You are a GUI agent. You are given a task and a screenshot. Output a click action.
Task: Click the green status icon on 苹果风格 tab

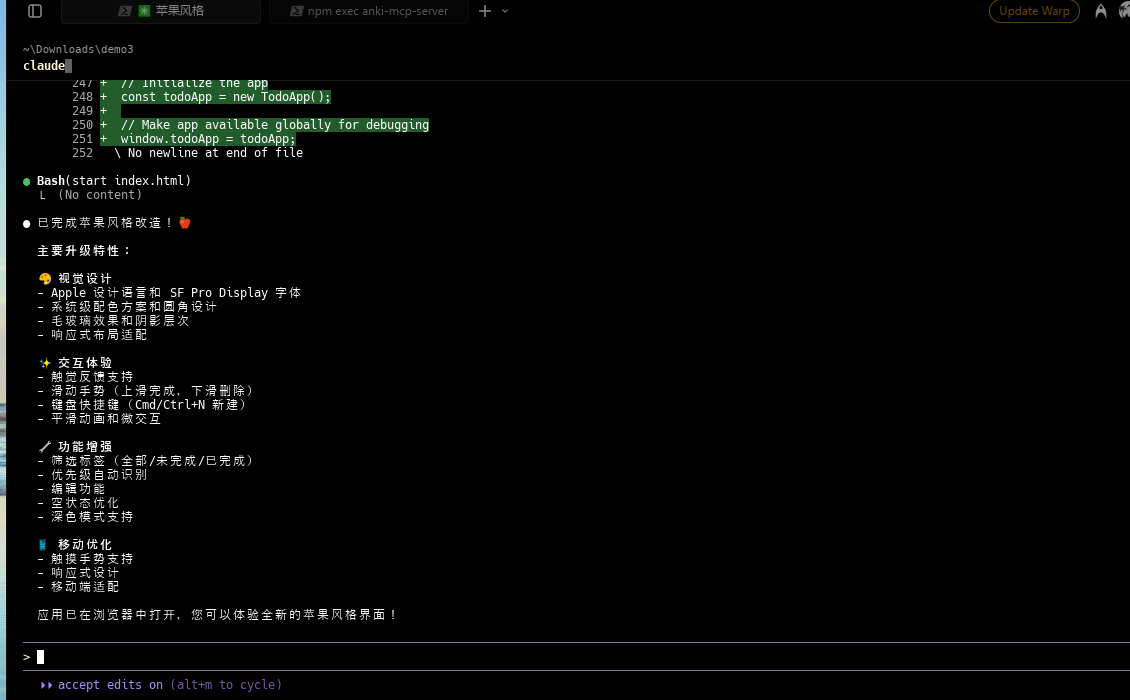(x=144, y=11)
